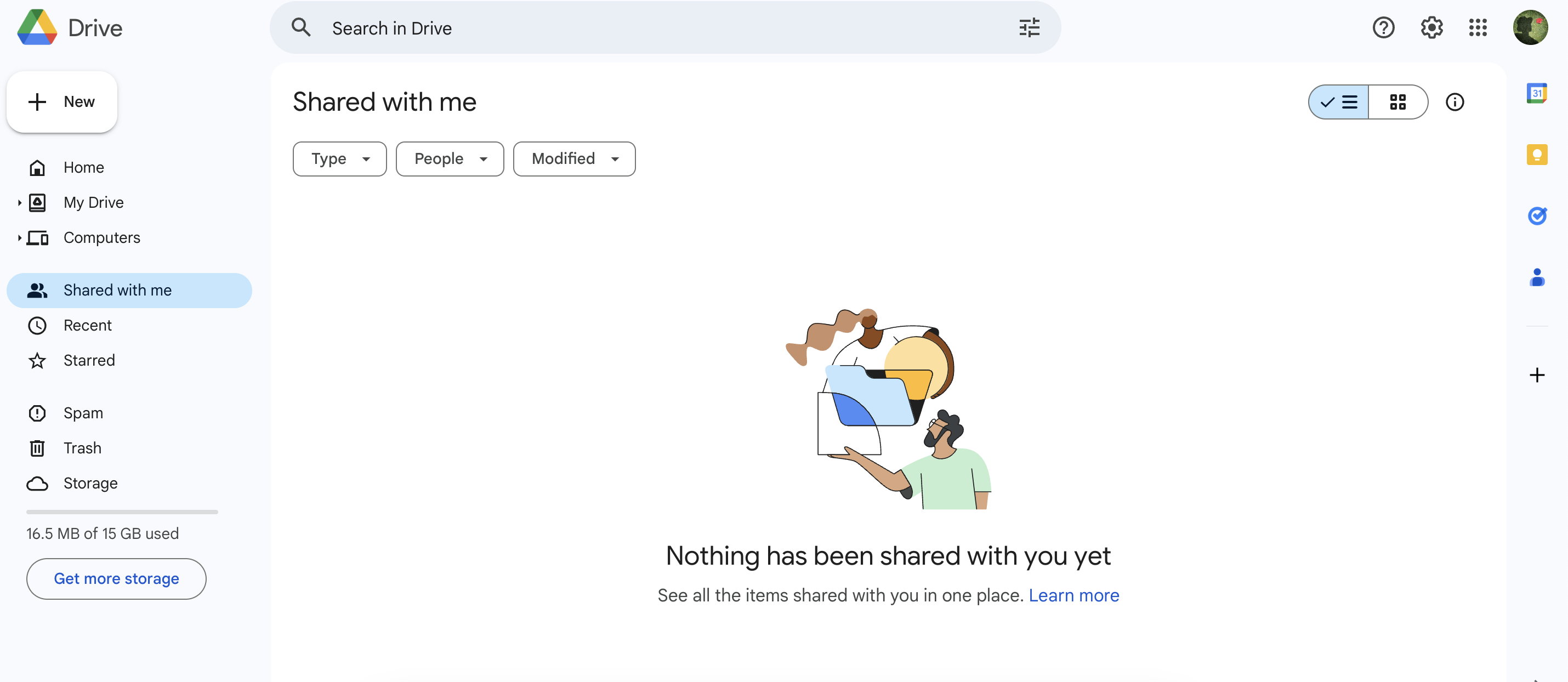Open Contacts side panel icon
Screen dimensions: 1568x682
tap(1536, 277)
